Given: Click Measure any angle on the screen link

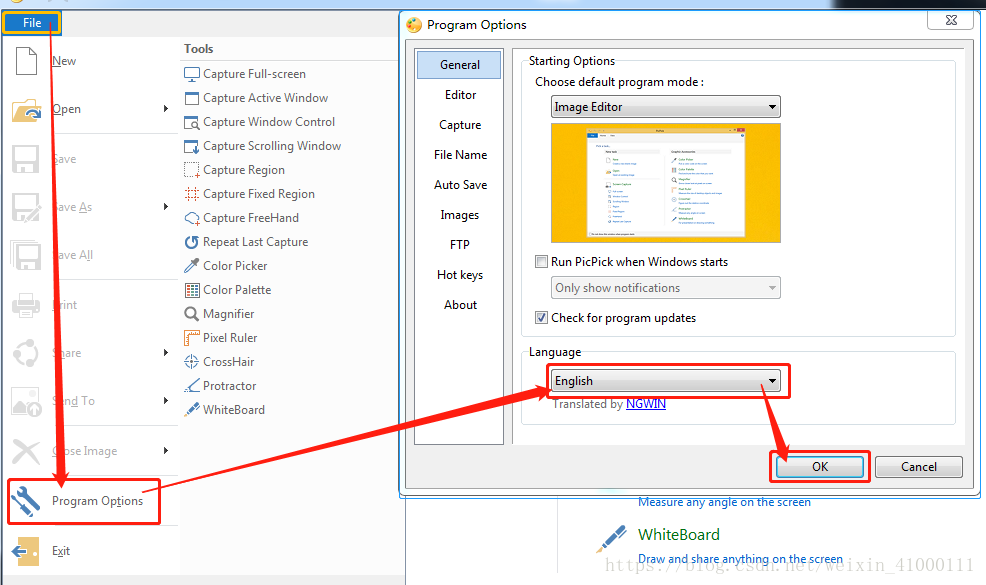Looking at the screenshot, I should coord(724,502).
